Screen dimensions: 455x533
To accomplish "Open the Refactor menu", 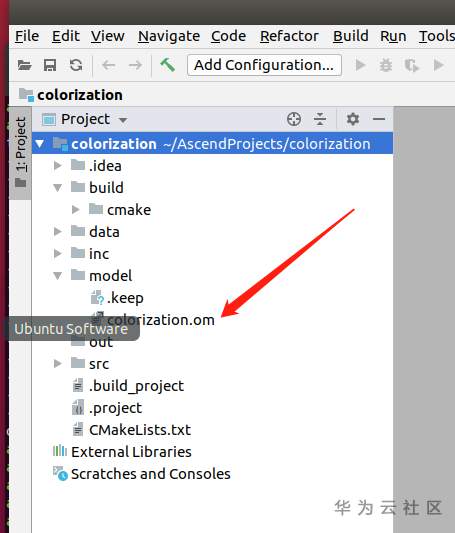I will 289,36.
